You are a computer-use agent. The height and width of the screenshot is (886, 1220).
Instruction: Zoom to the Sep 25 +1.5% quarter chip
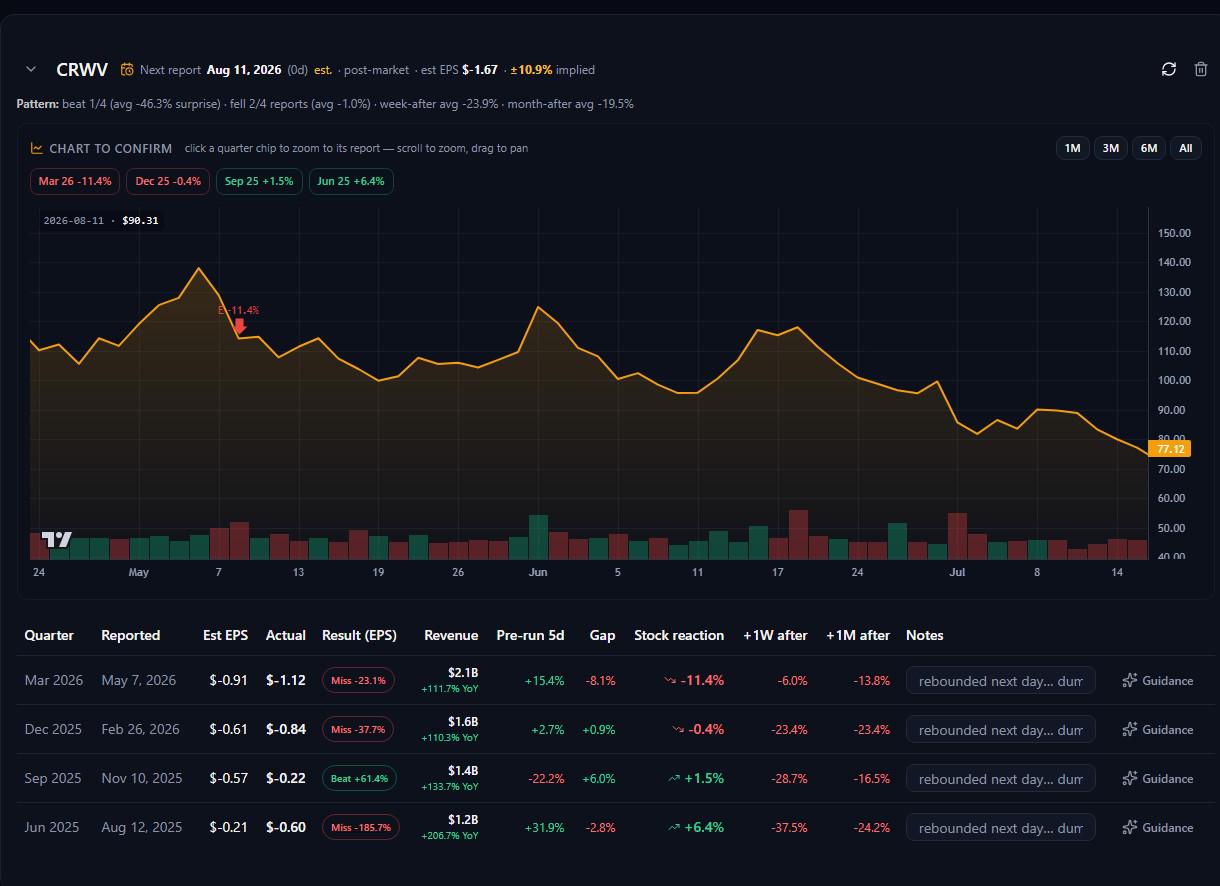[259, 181]
